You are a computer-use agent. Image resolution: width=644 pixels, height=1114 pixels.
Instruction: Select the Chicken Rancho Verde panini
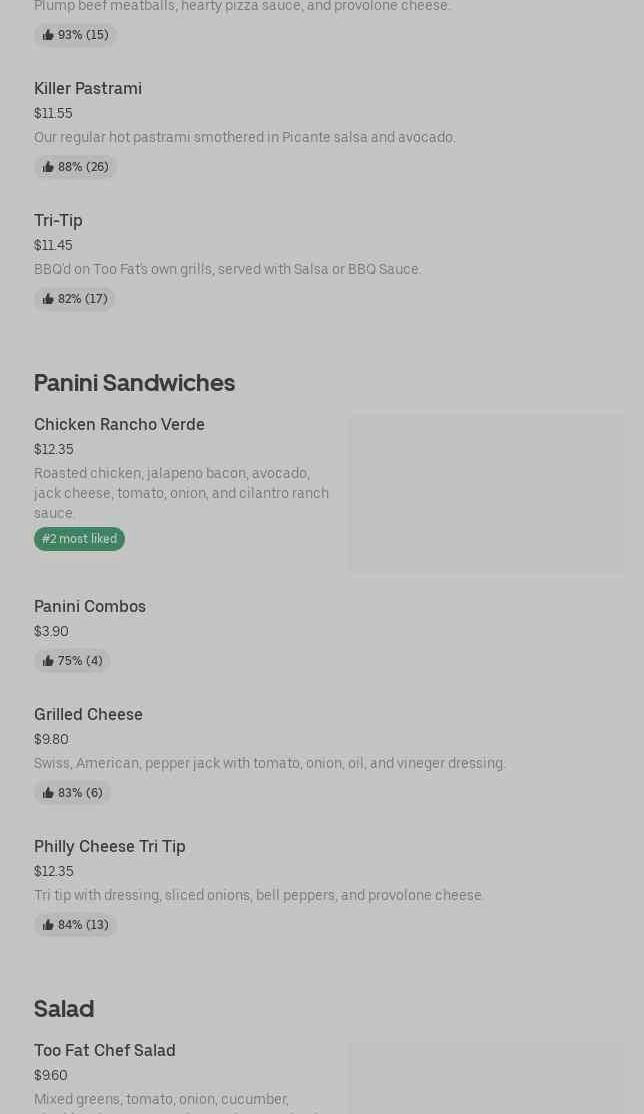point(119,425)
